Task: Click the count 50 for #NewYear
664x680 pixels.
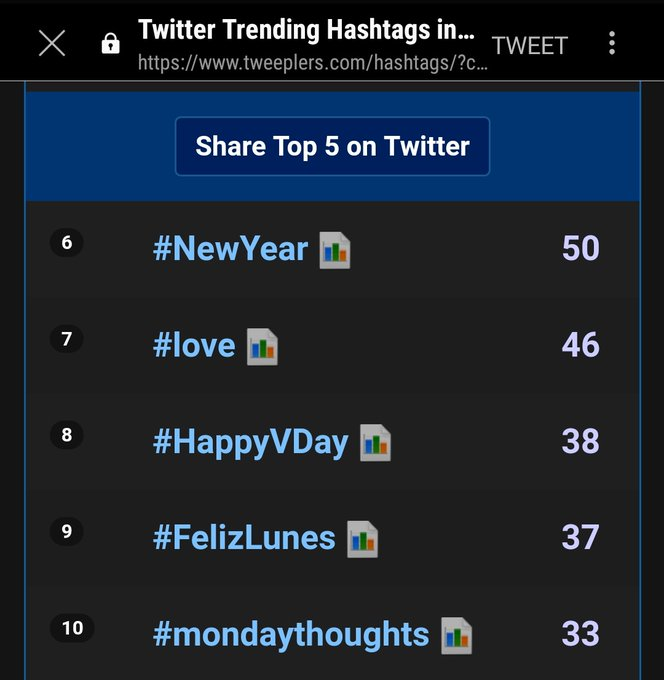Action: [580, 248]
